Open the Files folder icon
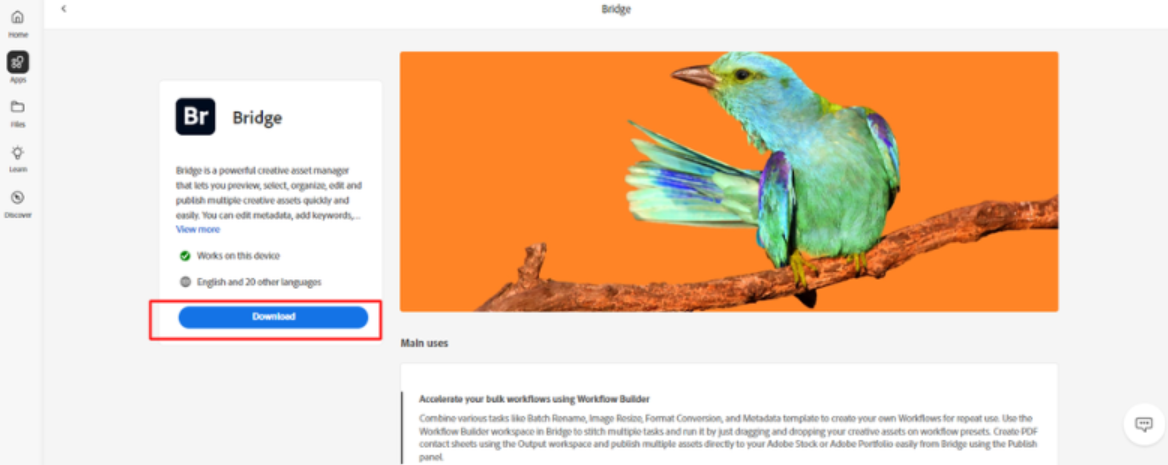Screen dimensions: 1168x465 tap(18, 107)
